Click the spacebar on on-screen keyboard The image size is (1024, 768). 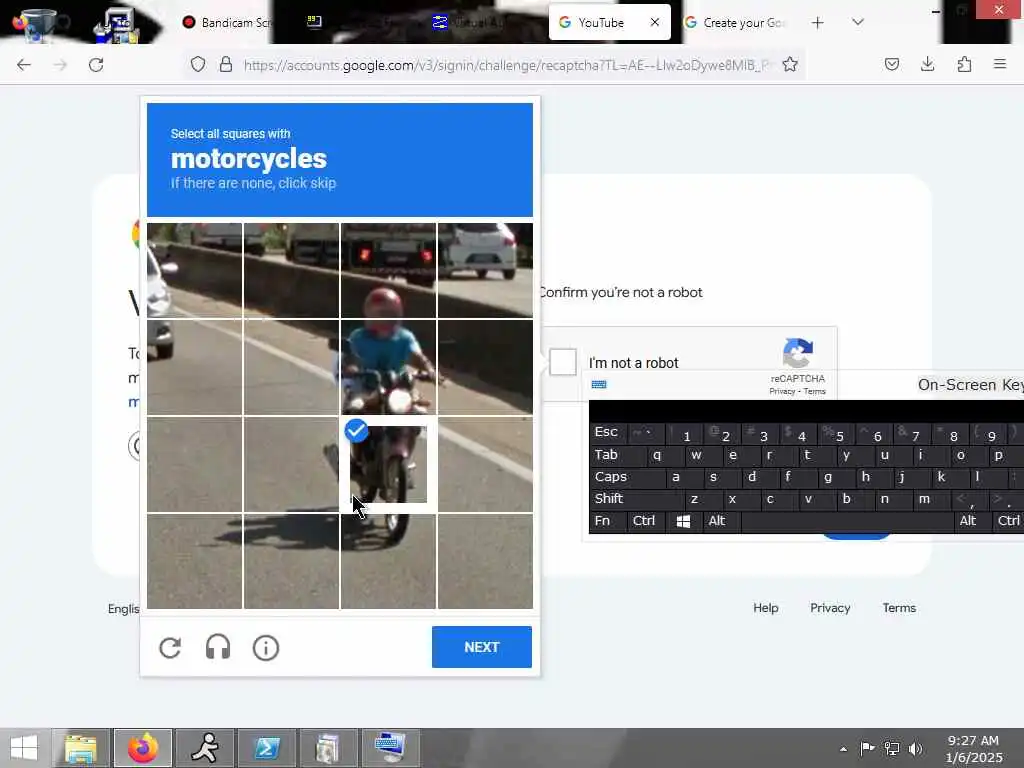pyautogui.click(x=847, y=521)
